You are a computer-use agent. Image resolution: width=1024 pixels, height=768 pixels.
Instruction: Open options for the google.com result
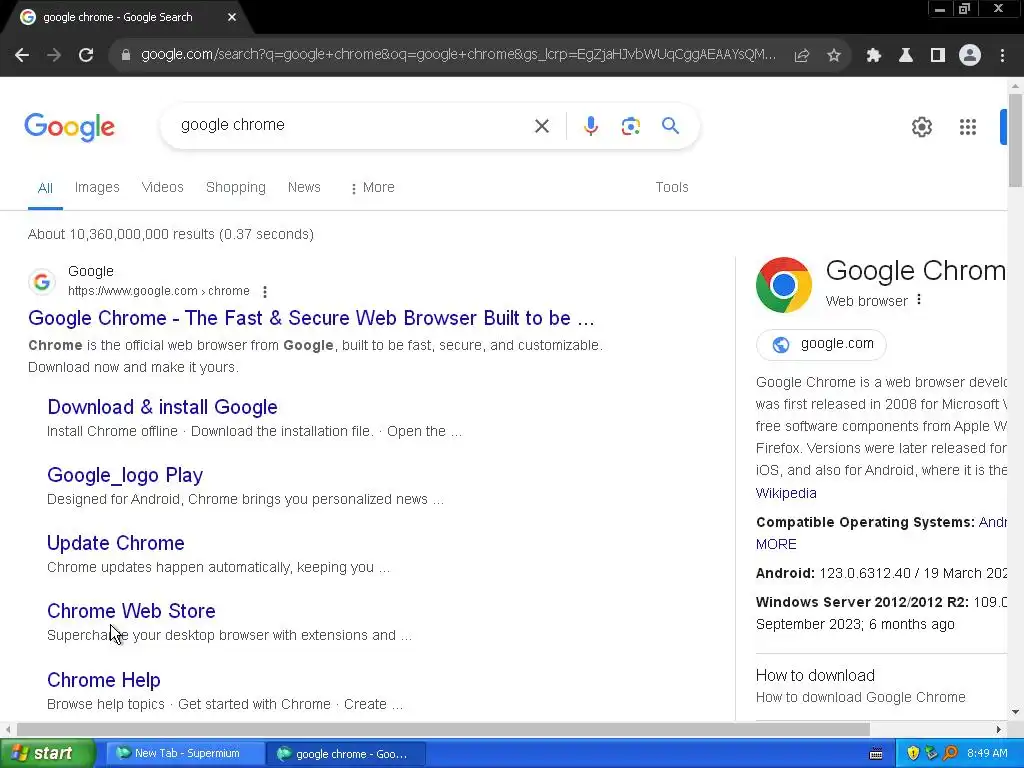click(264, 291)
